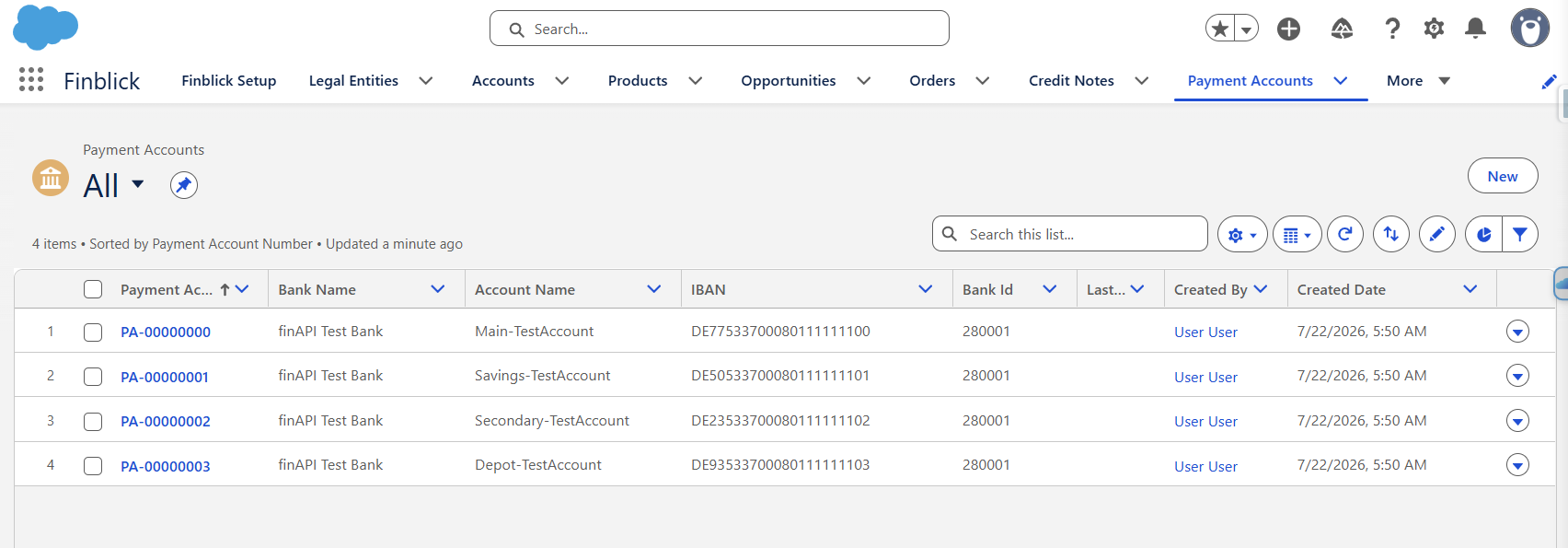Show filters with the funnel icon

click(x=1520, y=234)
